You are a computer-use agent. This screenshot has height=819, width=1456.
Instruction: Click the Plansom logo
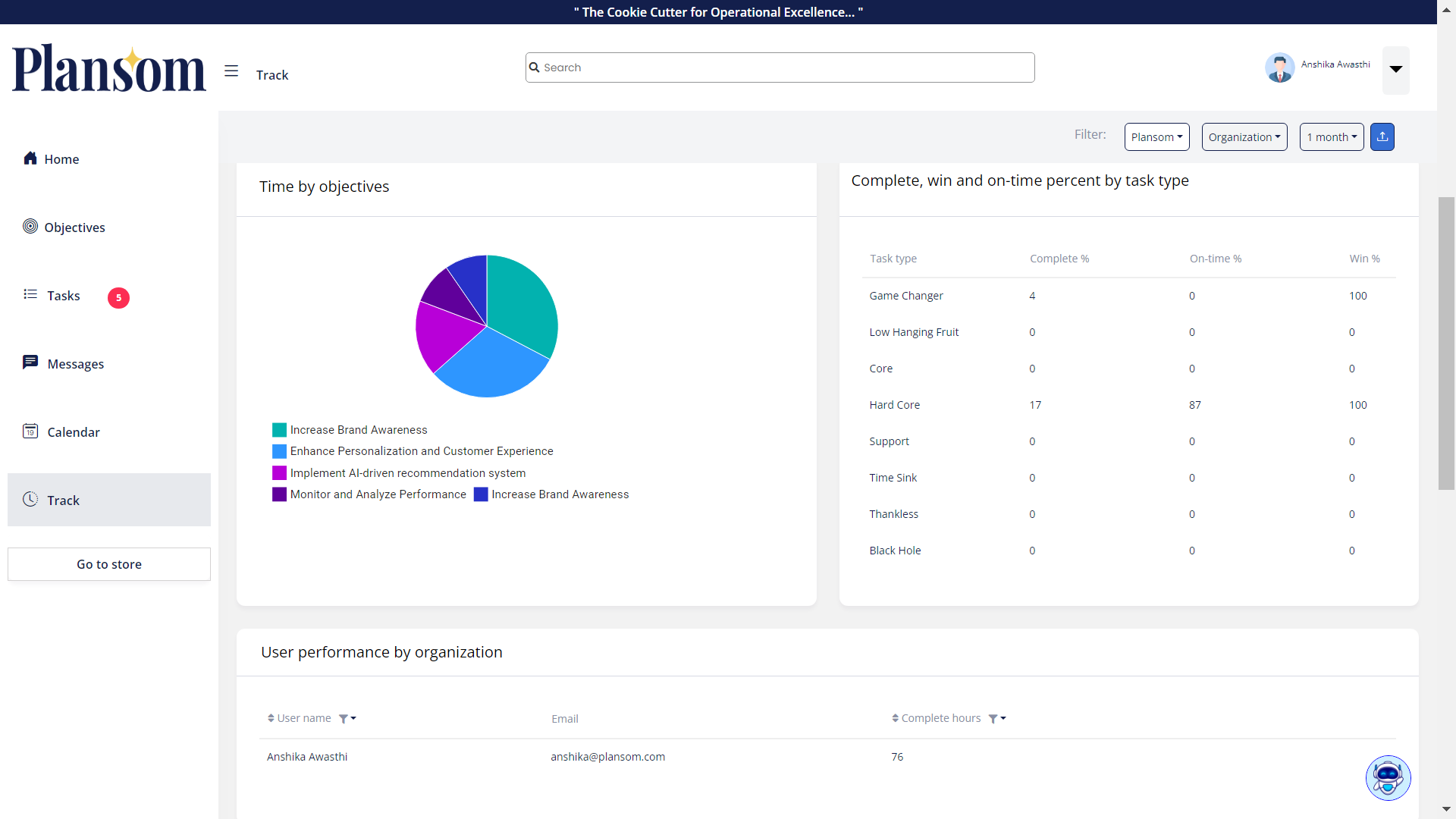(x=109, y=69)
